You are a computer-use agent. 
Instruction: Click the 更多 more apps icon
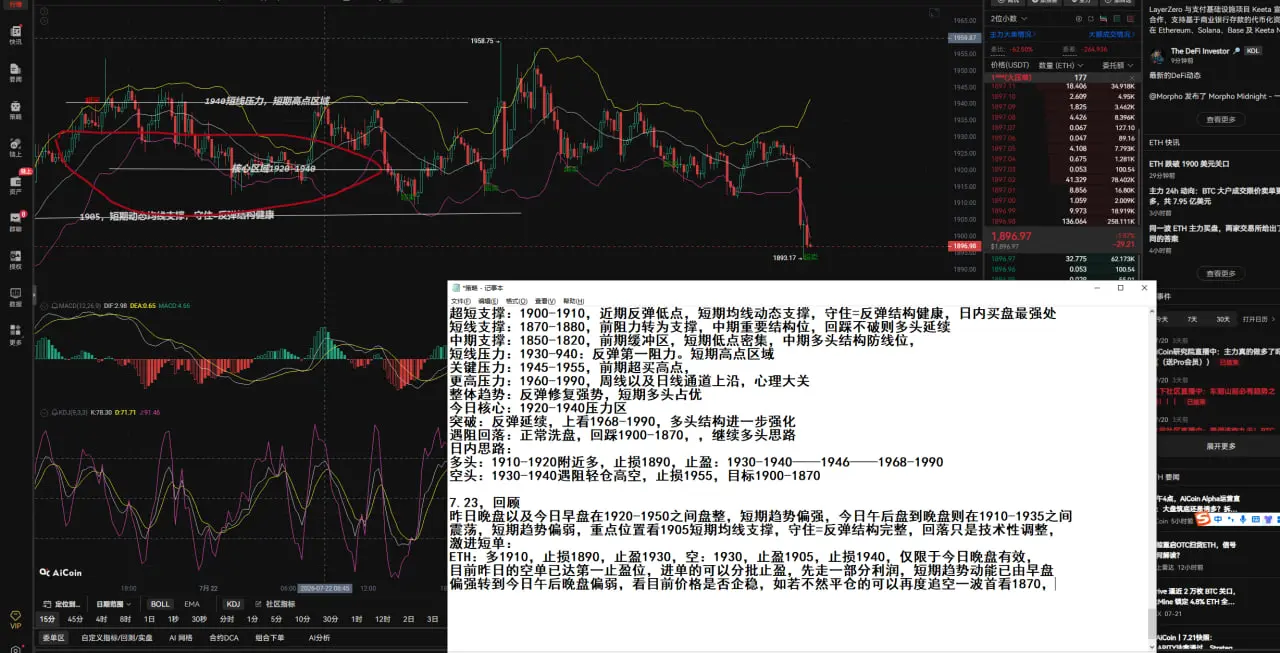[x=15, y=335]
